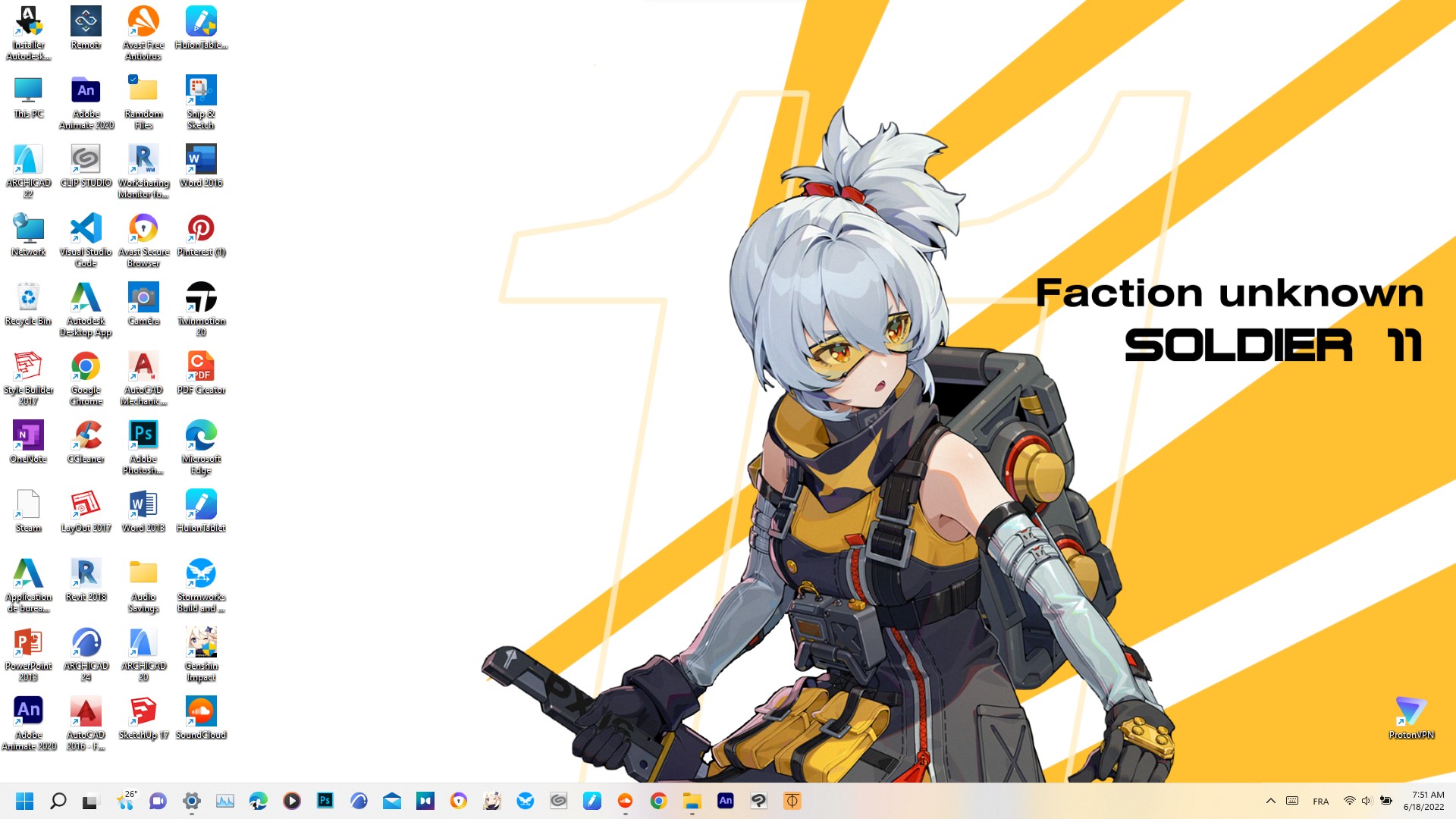Open the Start menu
The image size is (1456, 819).
pos(25,801)
